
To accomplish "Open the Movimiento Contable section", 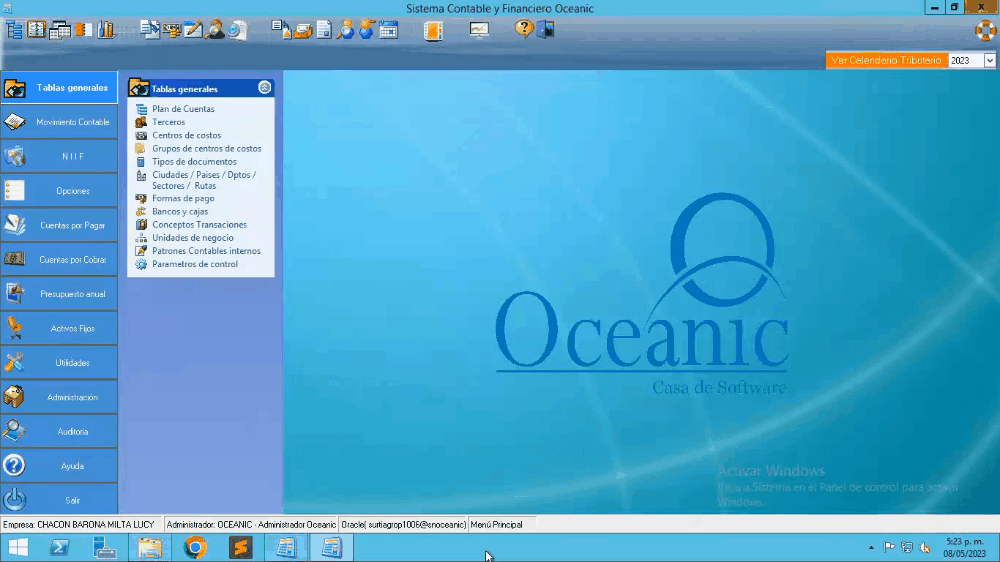I will pos(59,122).
